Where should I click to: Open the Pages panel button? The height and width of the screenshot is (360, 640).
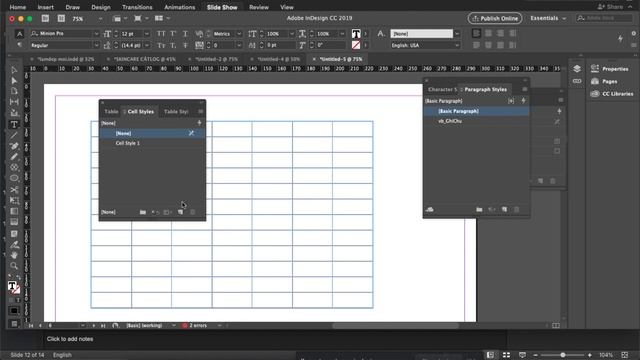(604, 81)
